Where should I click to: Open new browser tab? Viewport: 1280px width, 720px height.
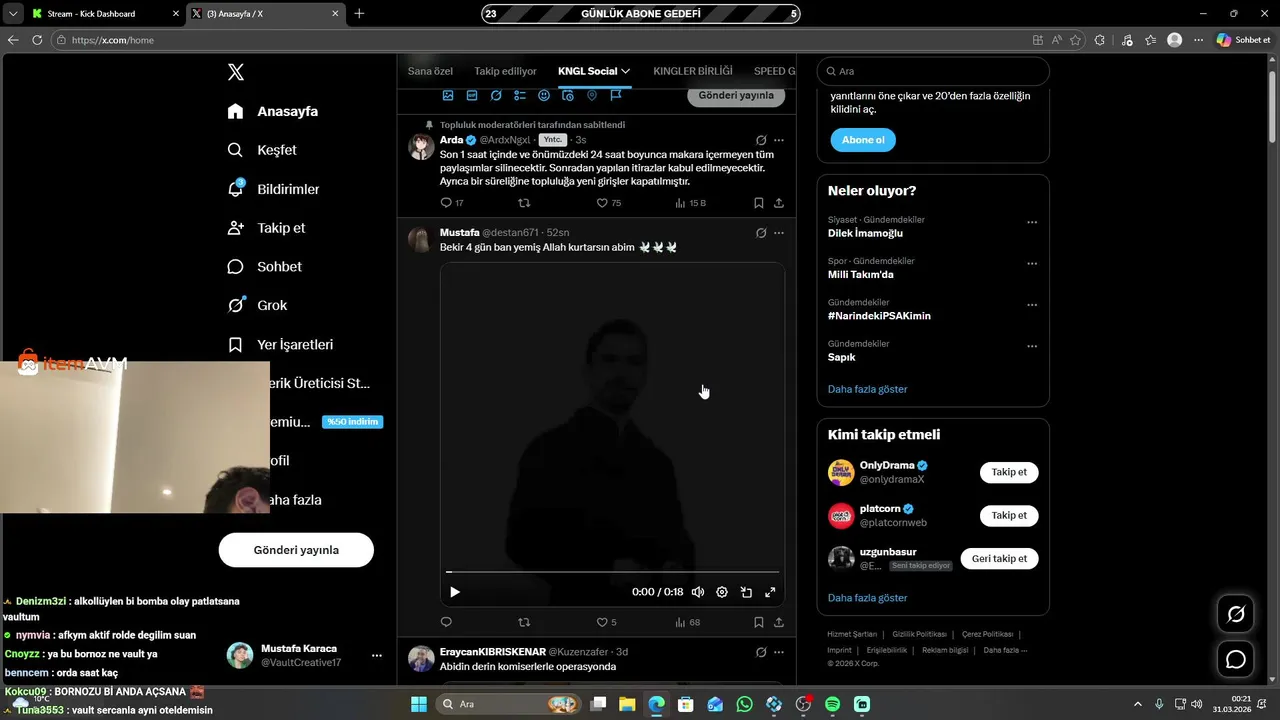point(359,14)
